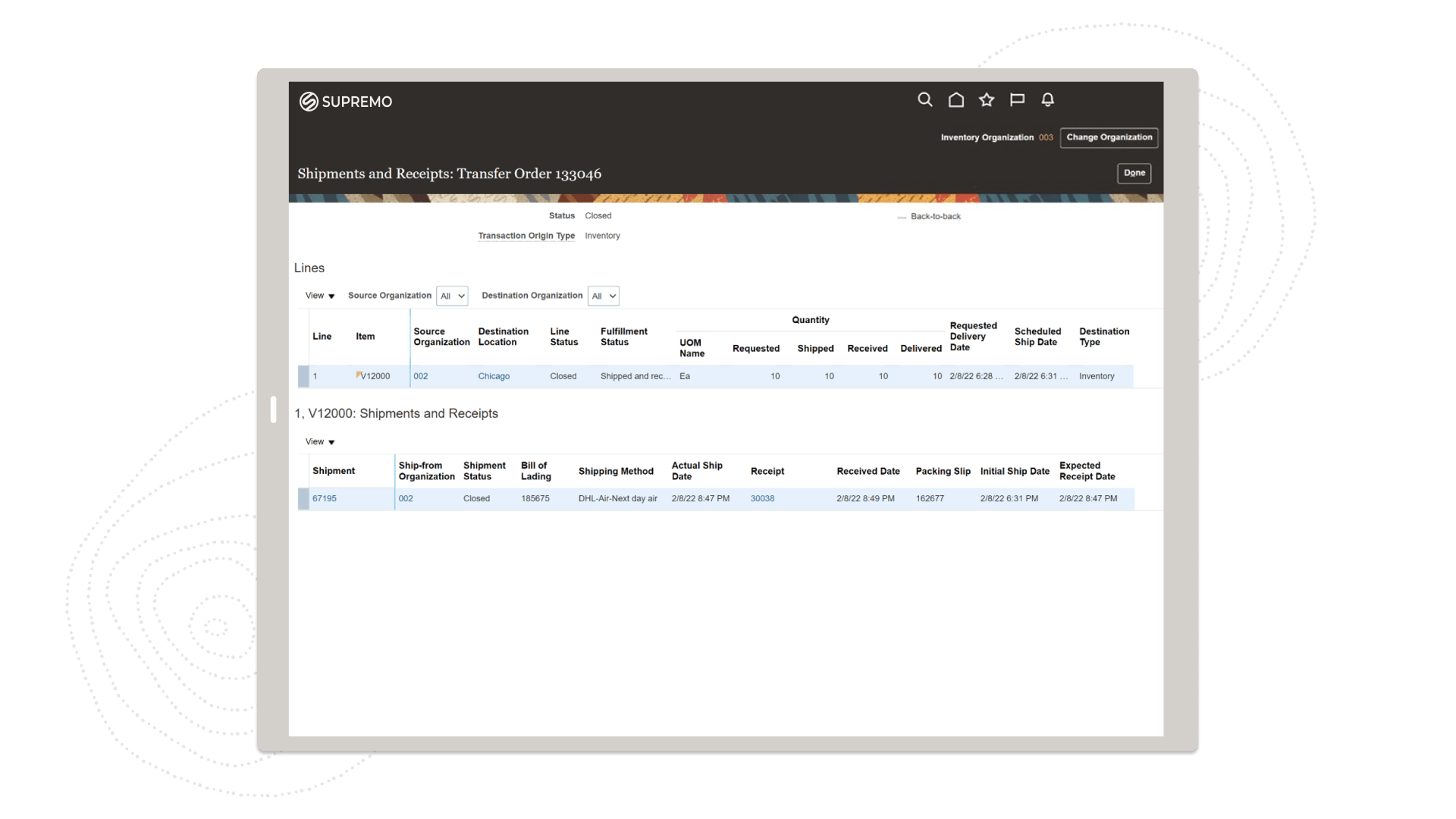Click the 002 ship-from organization link
Viewport: 1456px width, 819px height.
[x=406, y=498]
